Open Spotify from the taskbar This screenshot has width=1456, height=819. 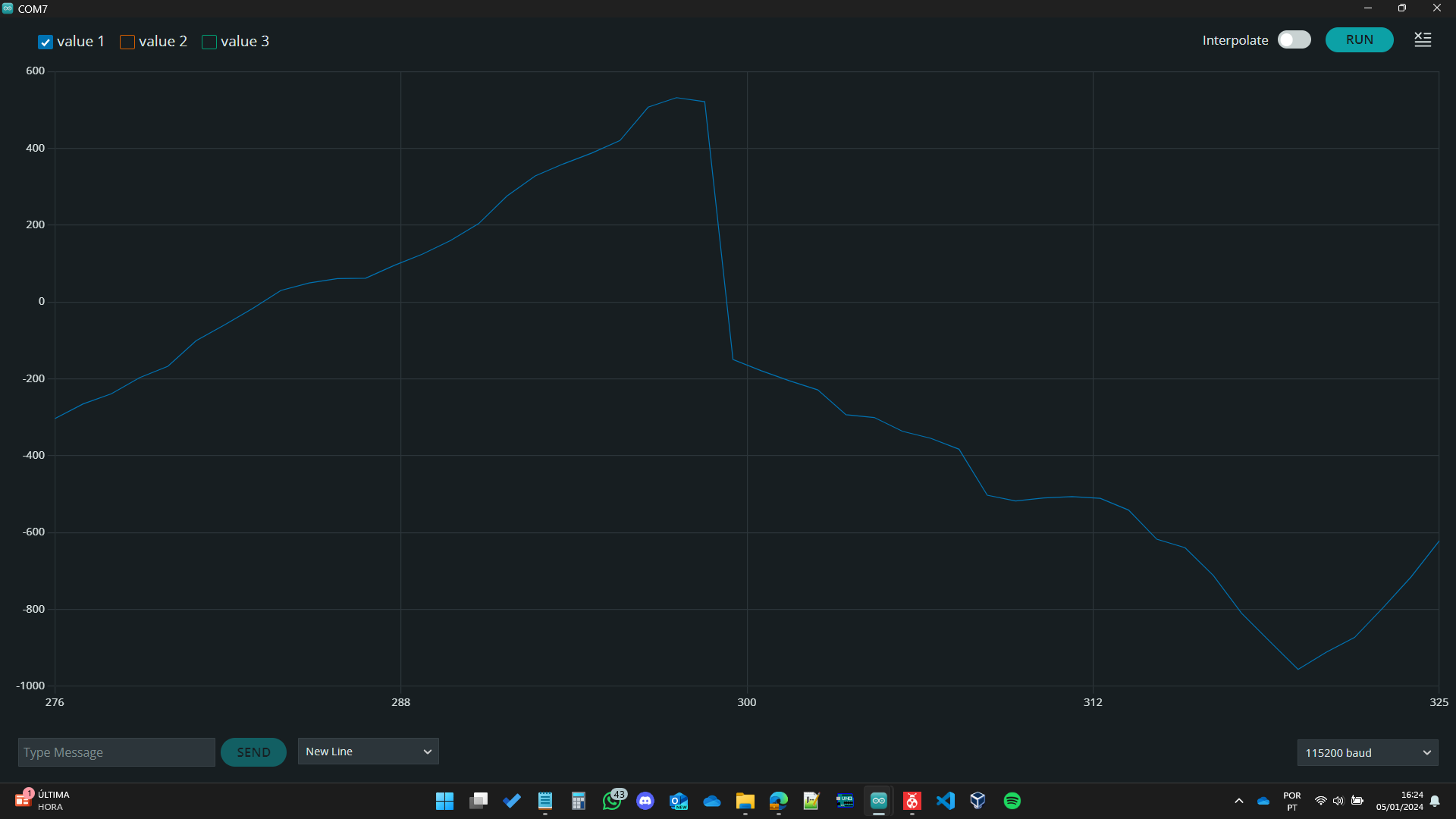pyautogui.click(x=1012, y=801)
